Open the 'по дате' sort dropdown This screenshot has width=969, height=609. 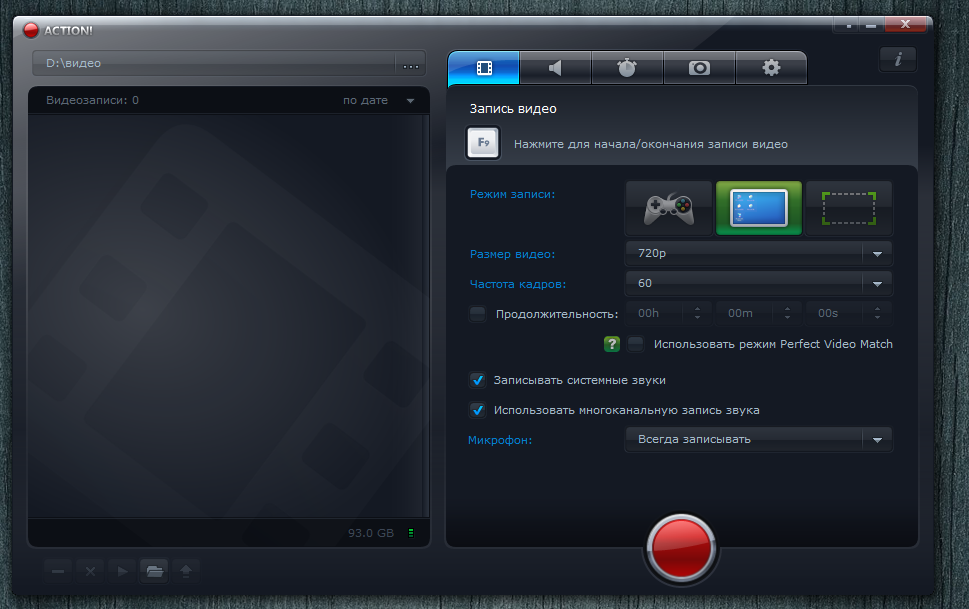tap(378, 100)
